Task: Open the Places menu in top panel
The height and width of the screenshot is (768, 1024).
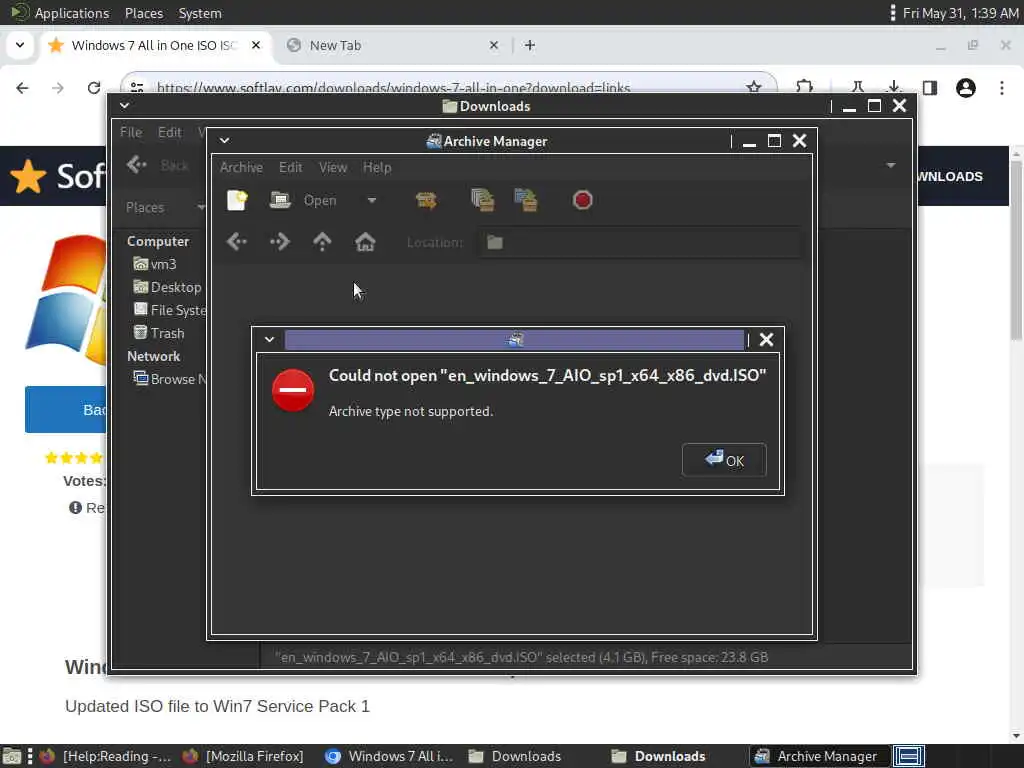Action: click(144, 13)
